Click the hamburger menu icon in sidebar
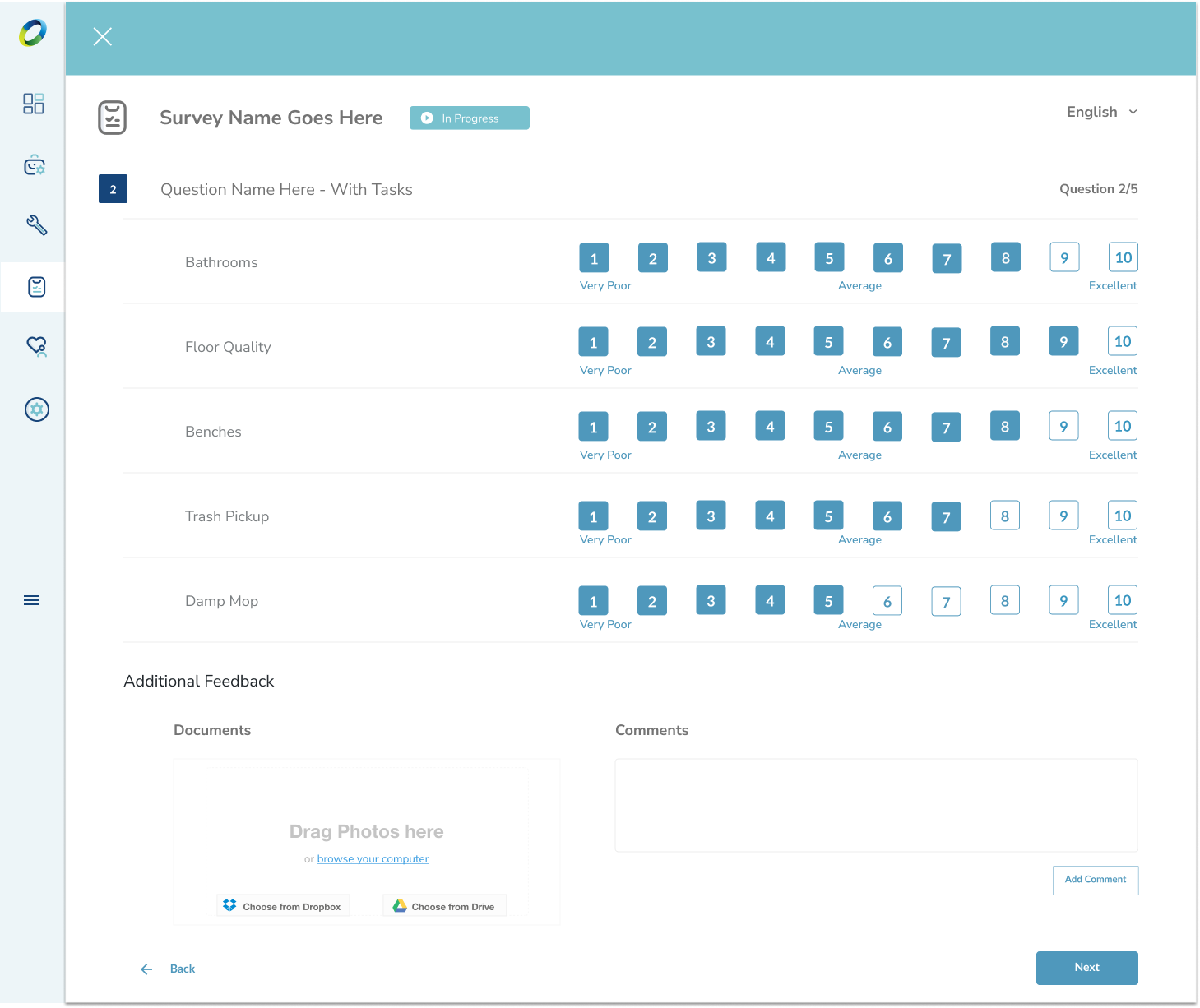Screen dimensions: 1200x1008 [x=31, y=600]
